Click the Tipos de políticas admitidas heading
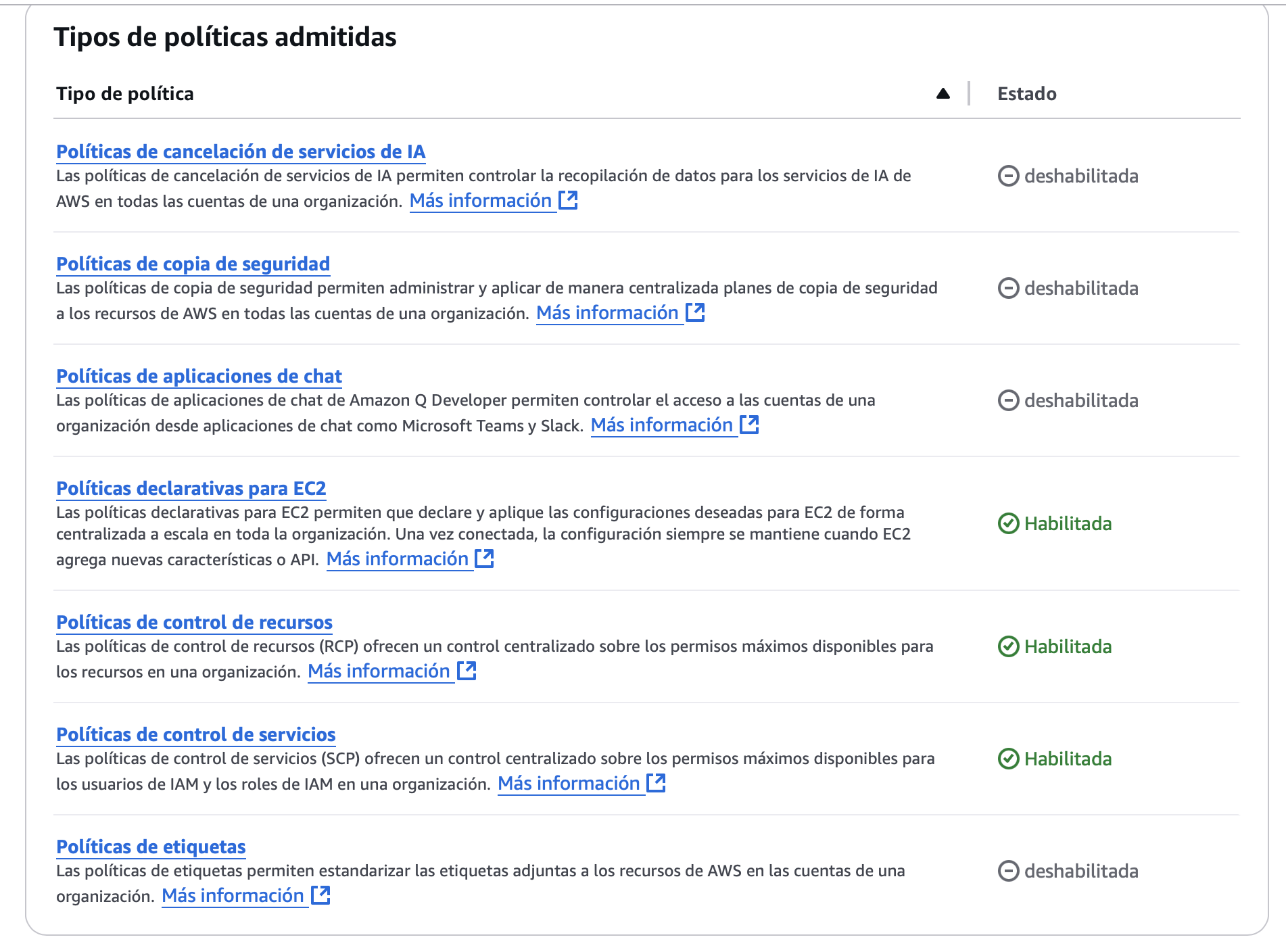1286x952 pixels. (225, 37)
